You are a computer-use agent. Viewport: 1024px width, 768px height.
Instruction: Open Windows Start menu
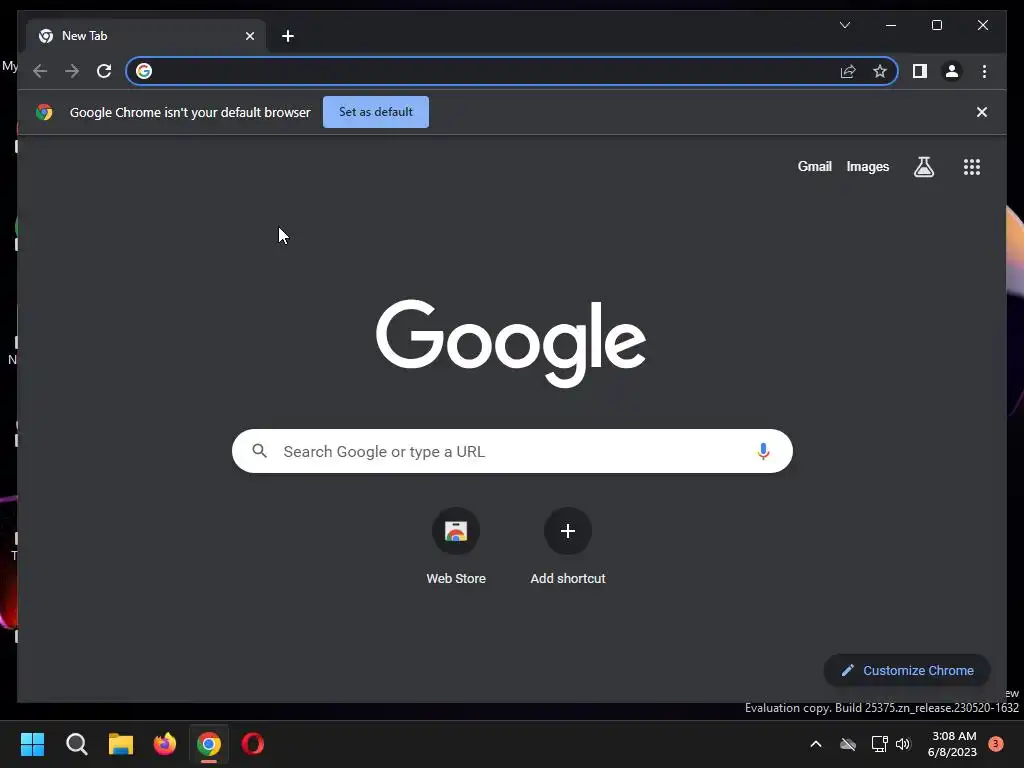tap(33, 744)
